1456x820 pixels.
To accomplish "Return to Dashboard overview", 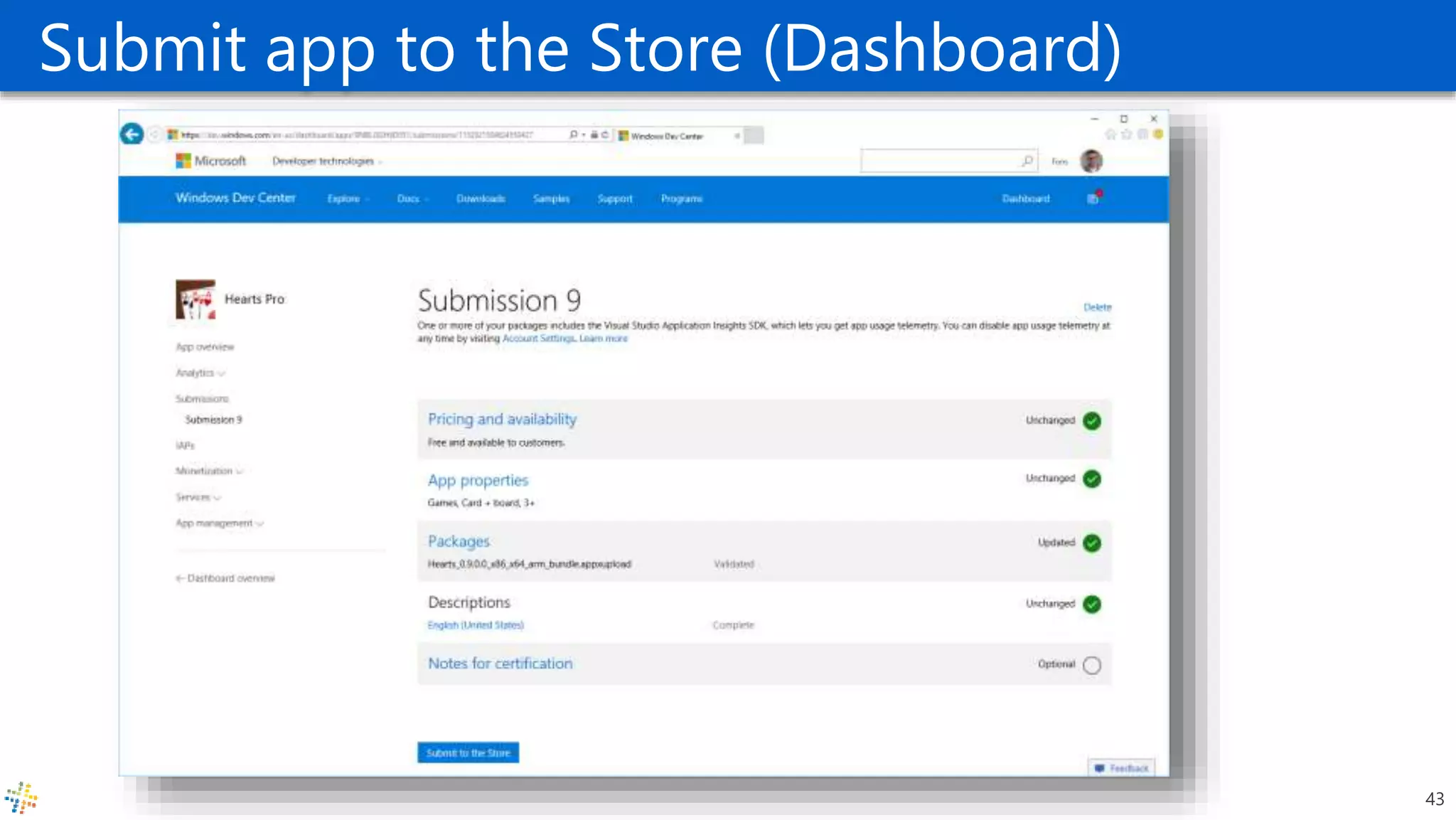I will 225,578.
